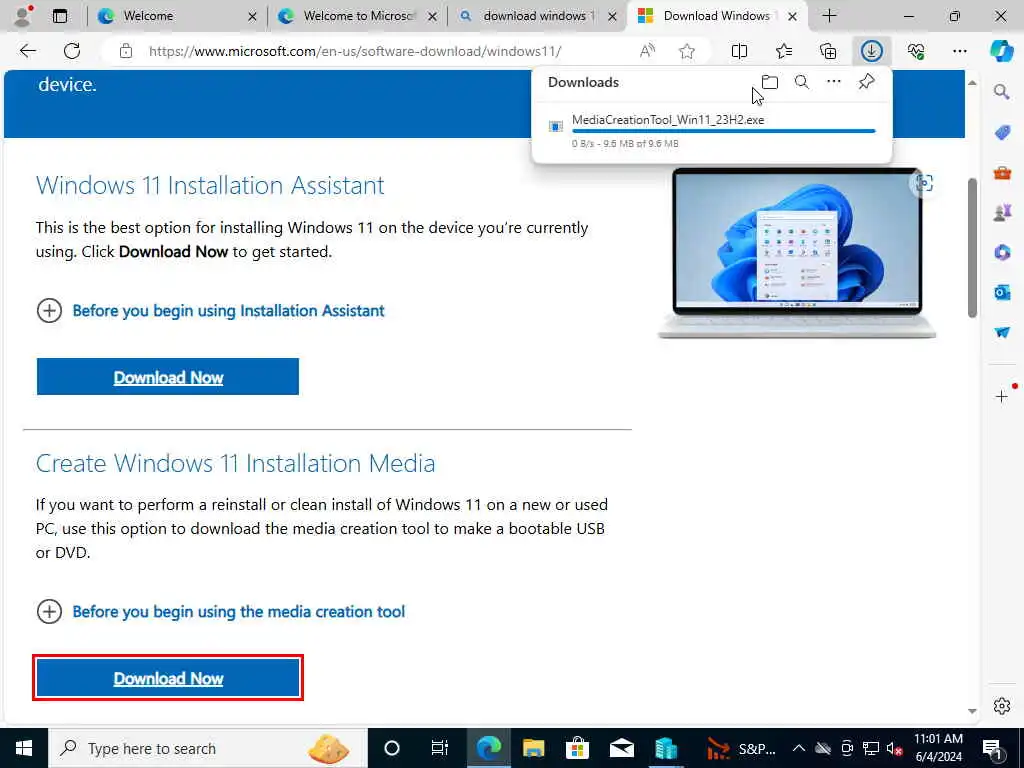Go back to previous page
This screenshot has height=768, width=1024.
(27, 51)
